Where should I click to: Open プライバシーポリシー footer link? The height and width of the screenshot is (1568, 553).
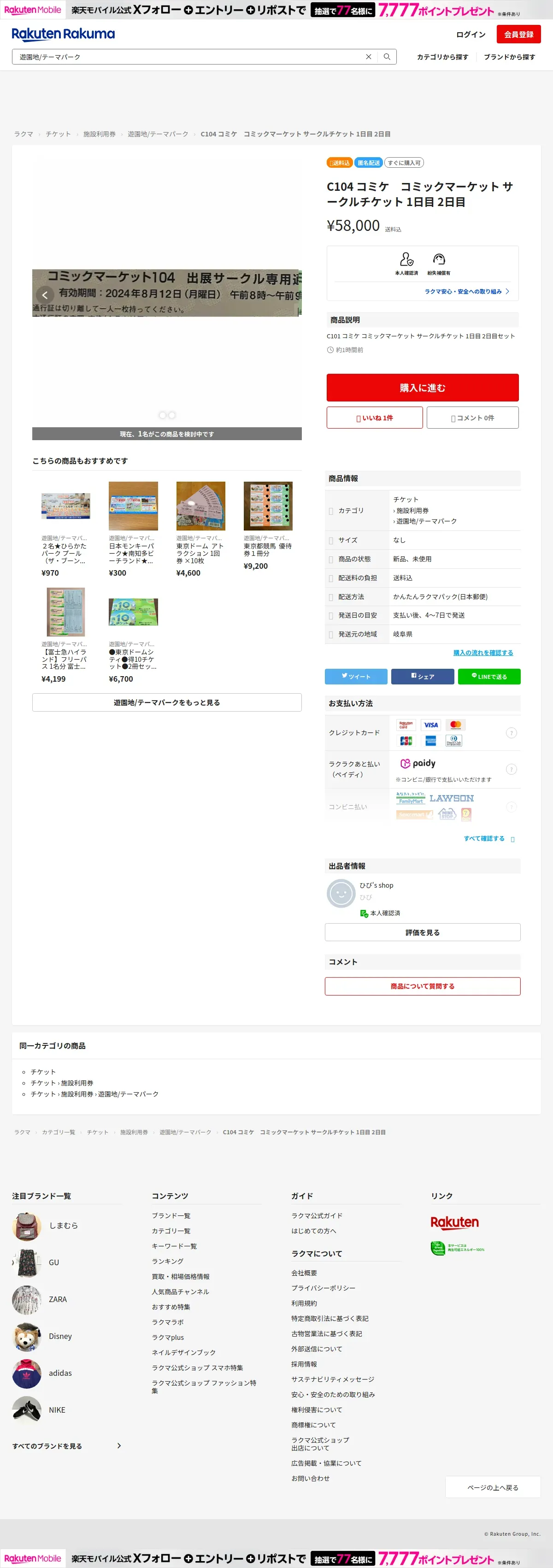coord(323,1288)
